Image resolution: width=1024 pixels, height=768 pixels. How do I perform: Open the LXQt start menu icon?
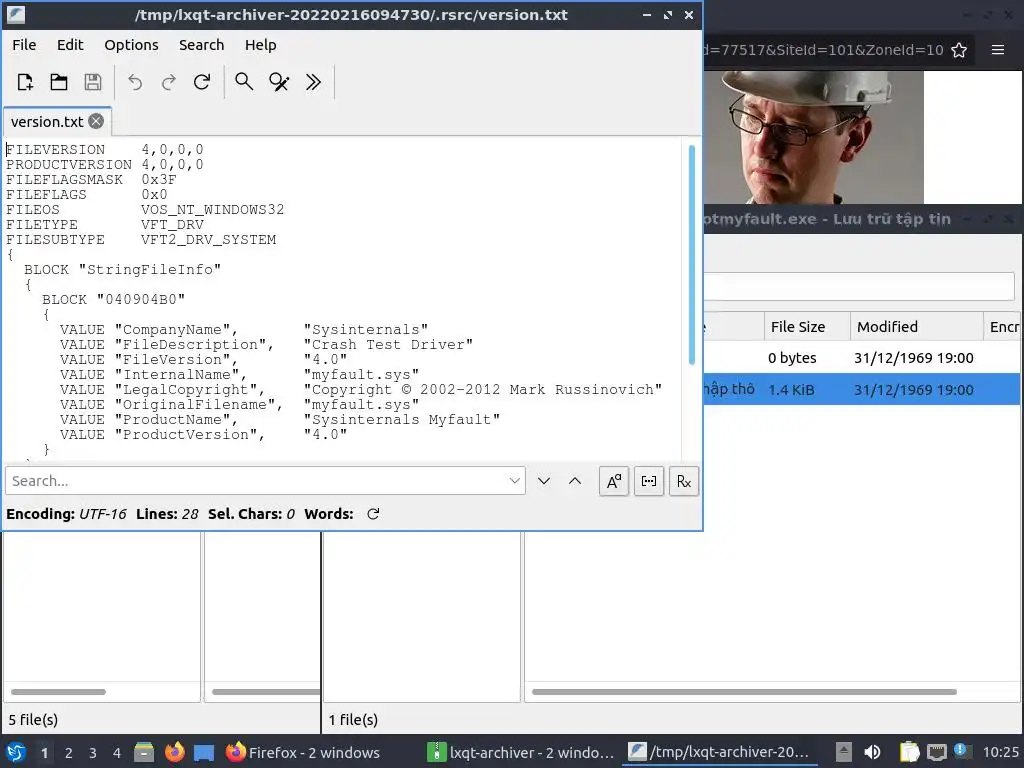pos(16,752)
